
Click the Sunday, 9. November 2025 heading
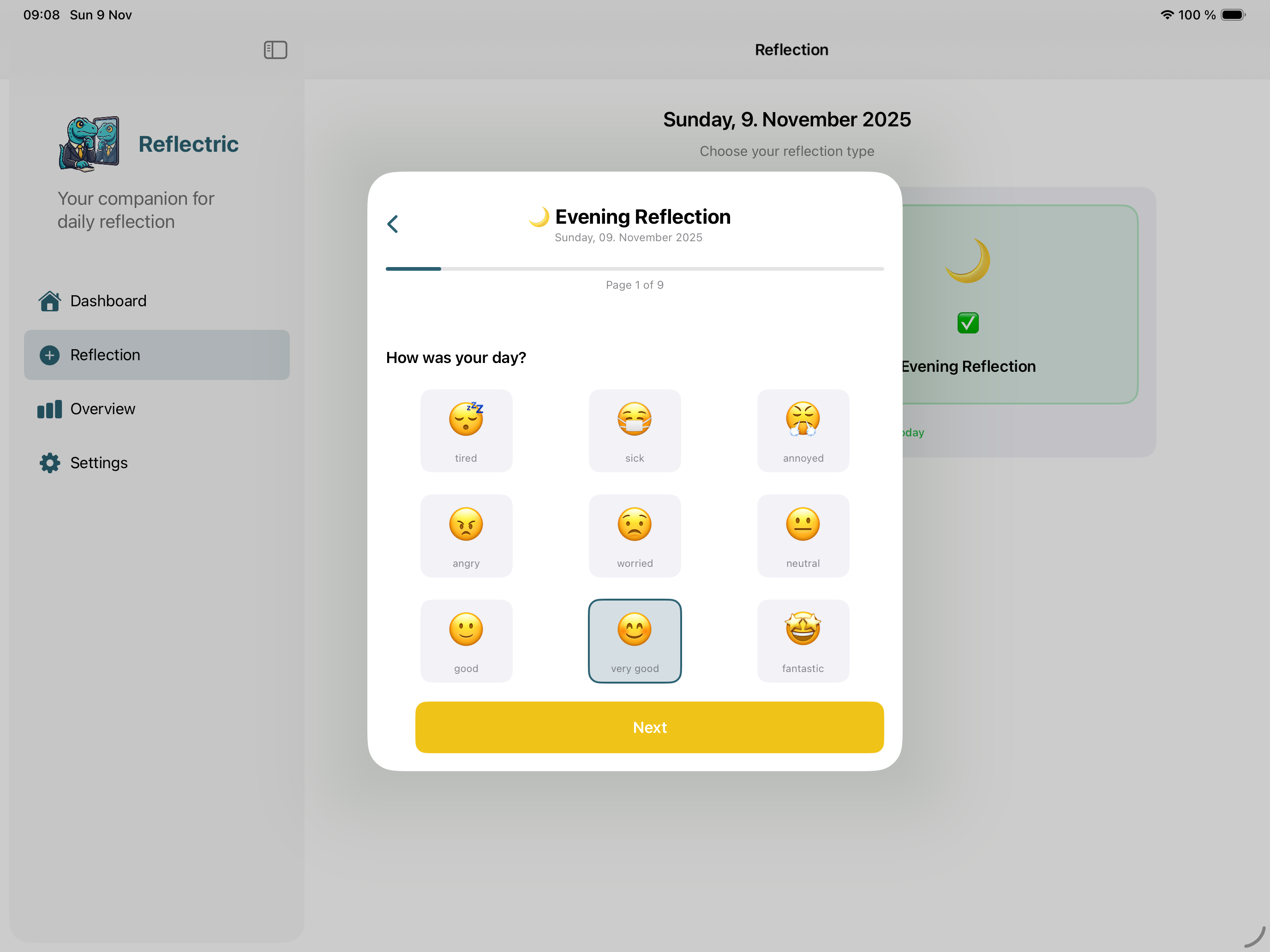[x=786, y=119]
